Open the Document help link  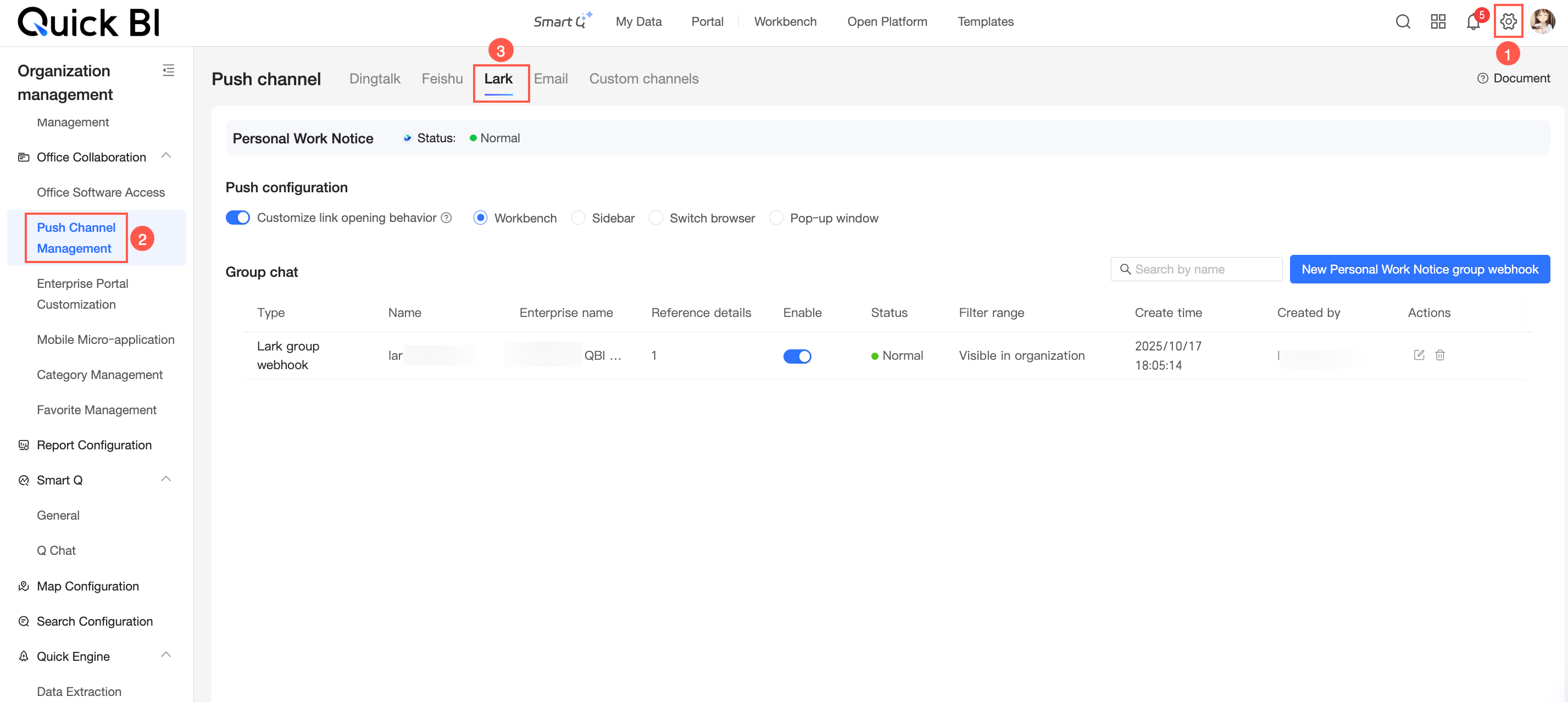1521,79
